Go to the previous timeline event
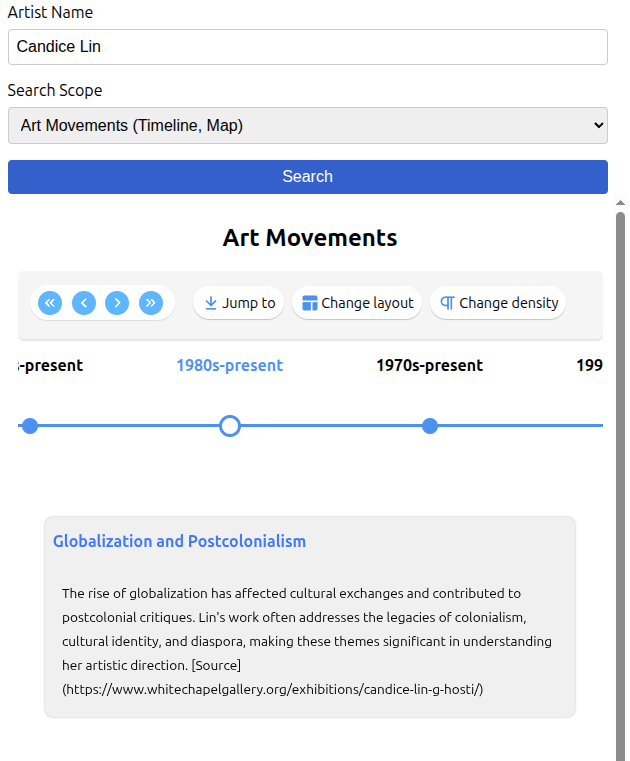The image size is (630, 761). point(84,303)
